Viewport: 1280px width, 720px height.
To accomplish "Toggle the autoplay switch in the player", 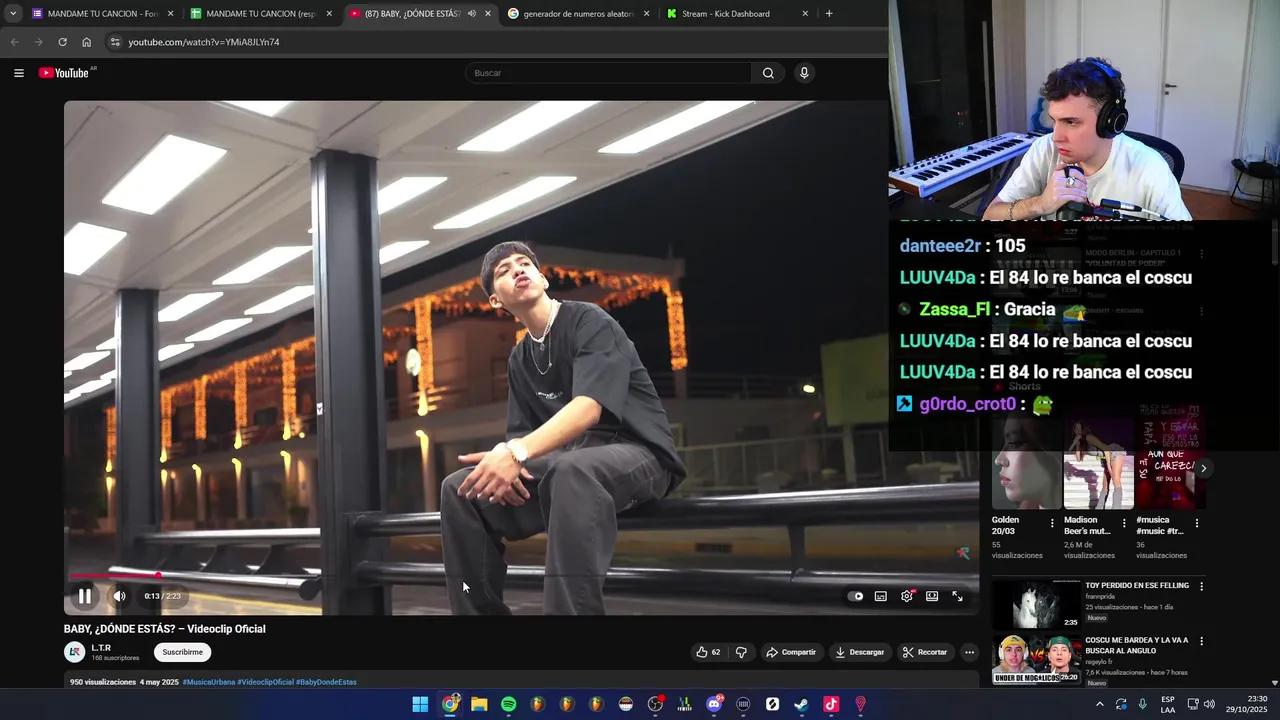I will click(x=856, y=596).
